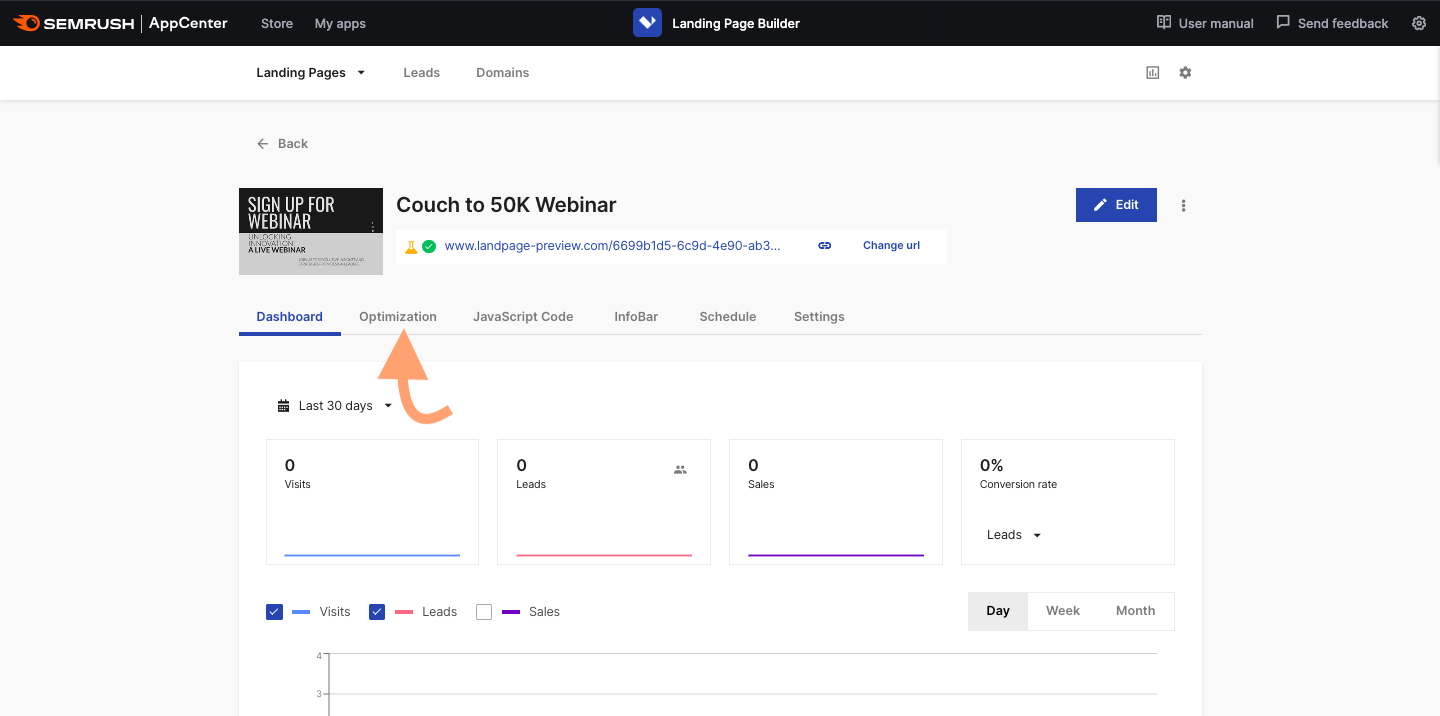The height and width of the screenshot is (716, 1440).
Task: Click the blue Edit button
Action: tap(1116, 204)
